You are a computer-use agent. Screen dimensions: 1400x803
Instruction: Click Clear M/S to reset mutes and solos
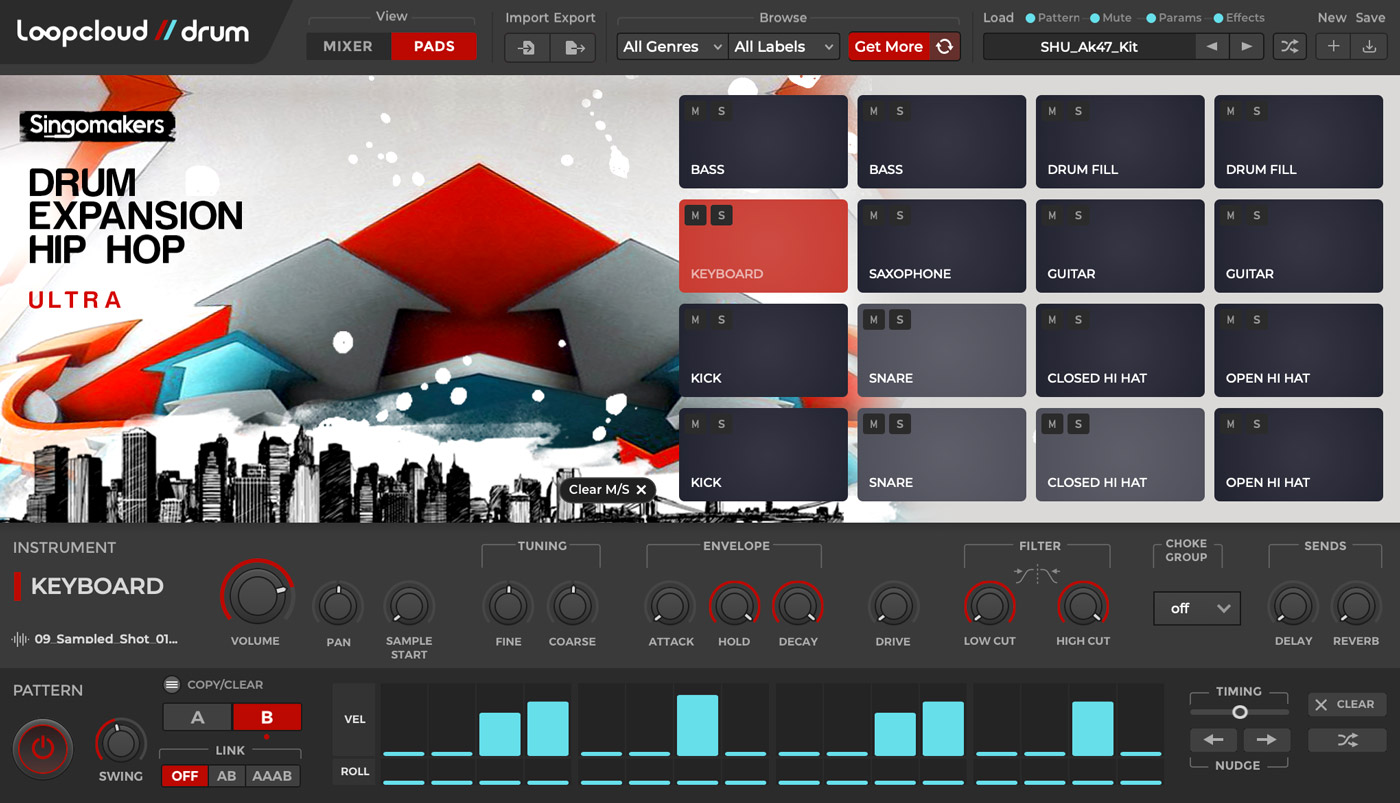point(608,490)
